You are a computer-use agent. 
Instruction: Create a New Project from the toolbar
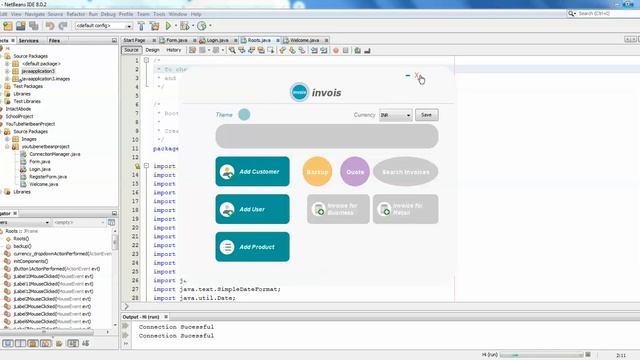(x=8, y=26)
